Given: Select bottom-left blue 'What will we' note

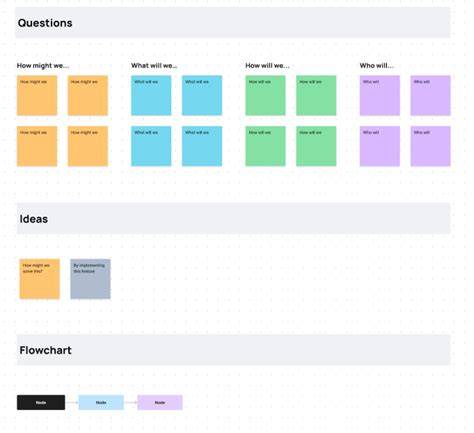Looking at the screenshot, I should 151,146.
